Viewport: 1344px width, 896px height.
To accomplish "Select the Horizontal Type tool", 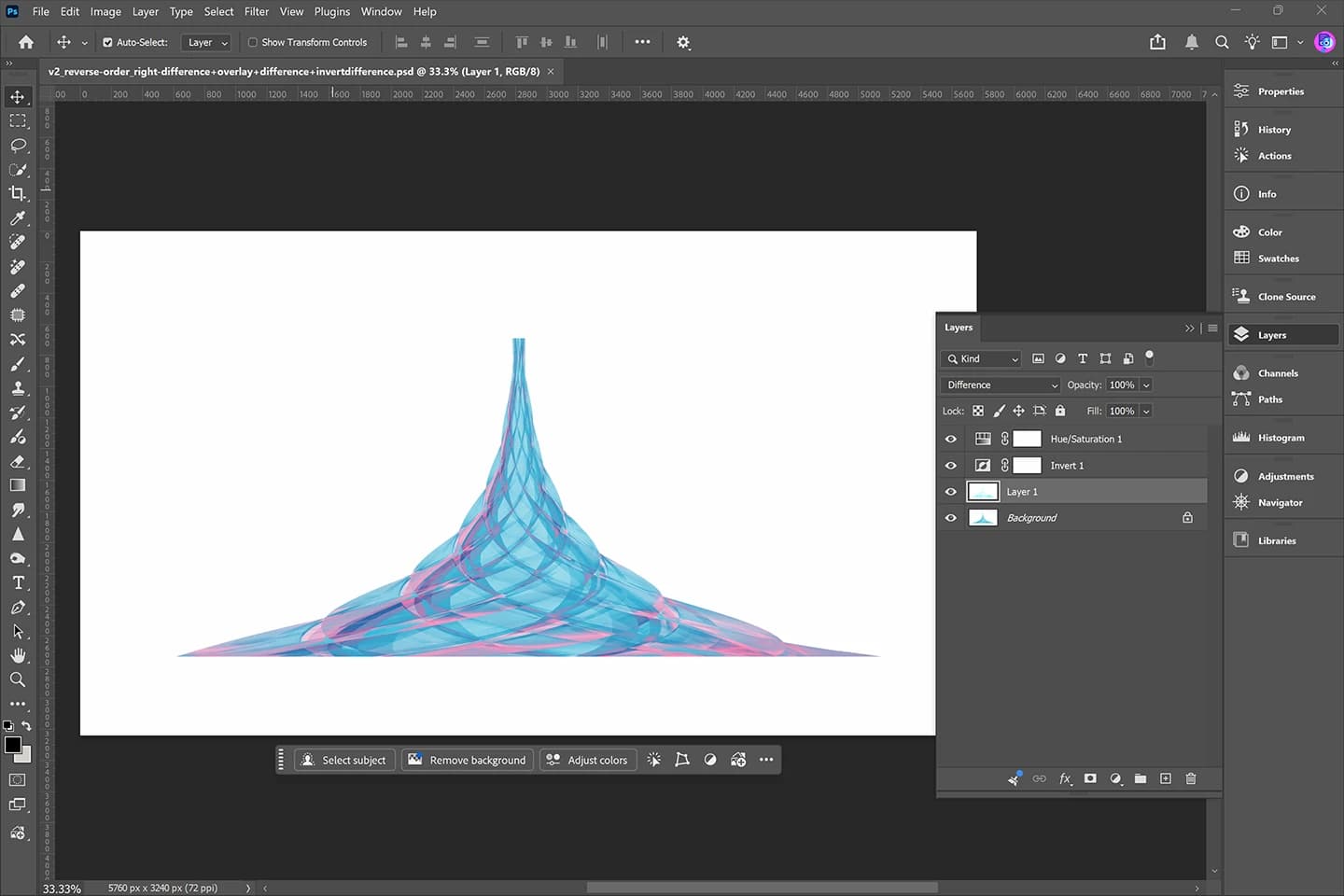I will 18,582.
